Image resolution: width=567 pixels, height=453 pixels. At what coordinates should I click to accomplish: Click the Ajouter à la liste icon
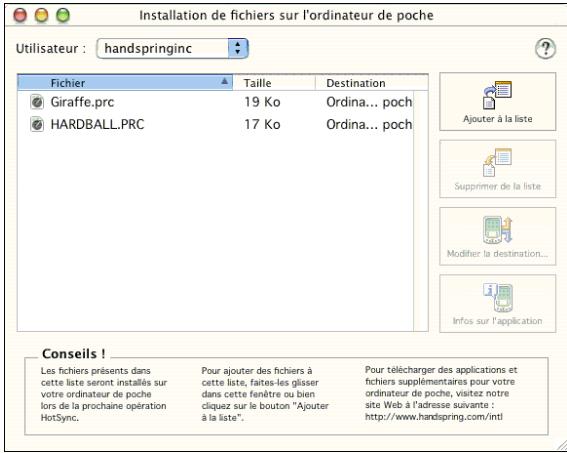pos(498,95)
